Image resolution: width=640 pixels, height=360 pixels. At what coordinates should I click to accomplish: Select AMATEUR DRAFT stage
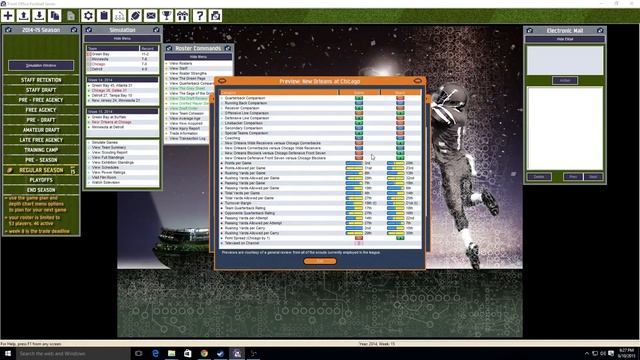(41, 130)
